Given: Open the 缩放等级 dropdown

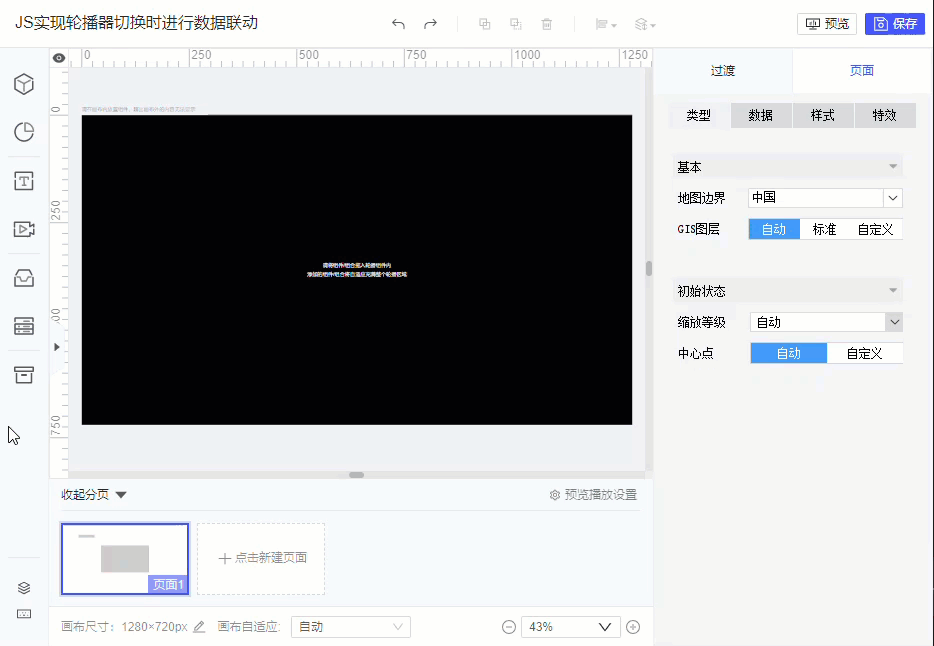Looking at the screenshot, I should pos(826,322).
